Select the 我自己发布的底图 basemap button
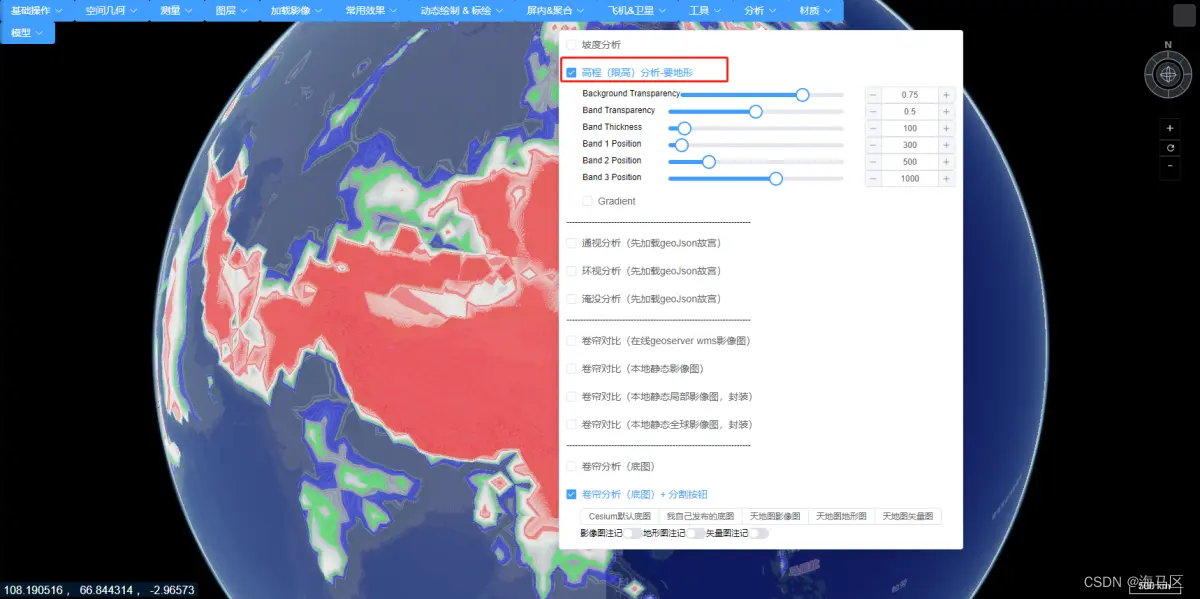 pyautogui.click(x=700, y=517)
